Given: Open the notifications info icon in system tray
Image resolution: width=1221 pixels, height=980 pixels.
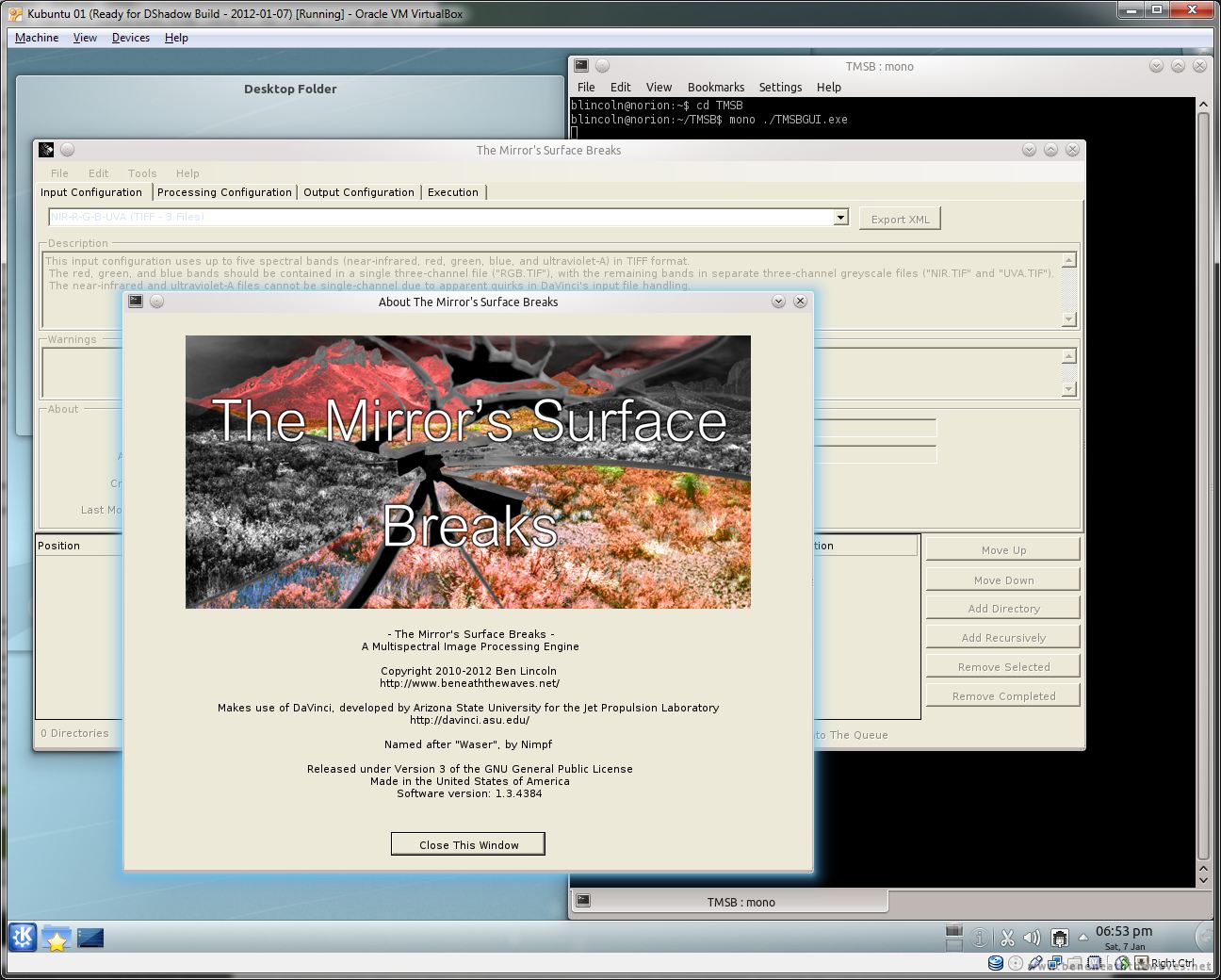Looking at the screenshot, I should pos(980,938).
